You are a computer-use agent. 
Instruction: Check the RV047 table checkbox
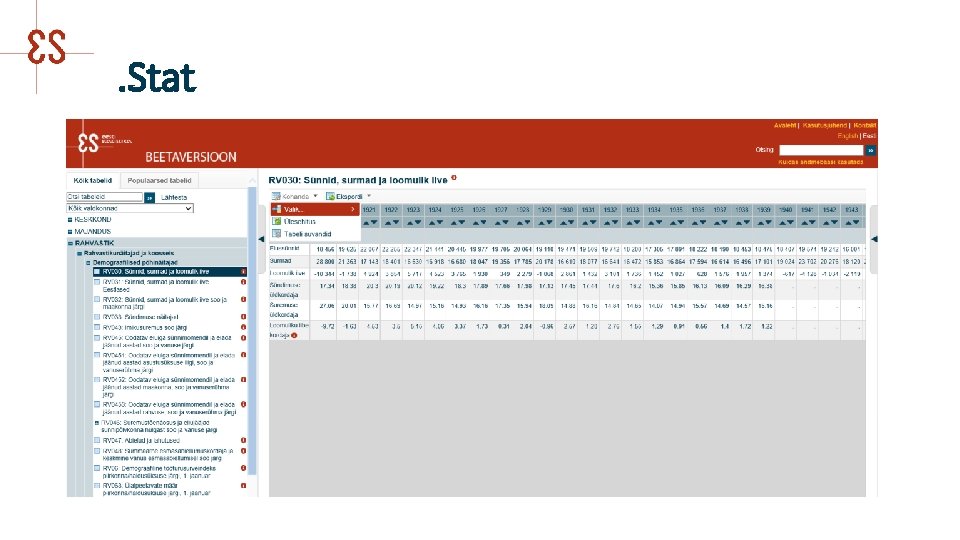coord(97,440)
